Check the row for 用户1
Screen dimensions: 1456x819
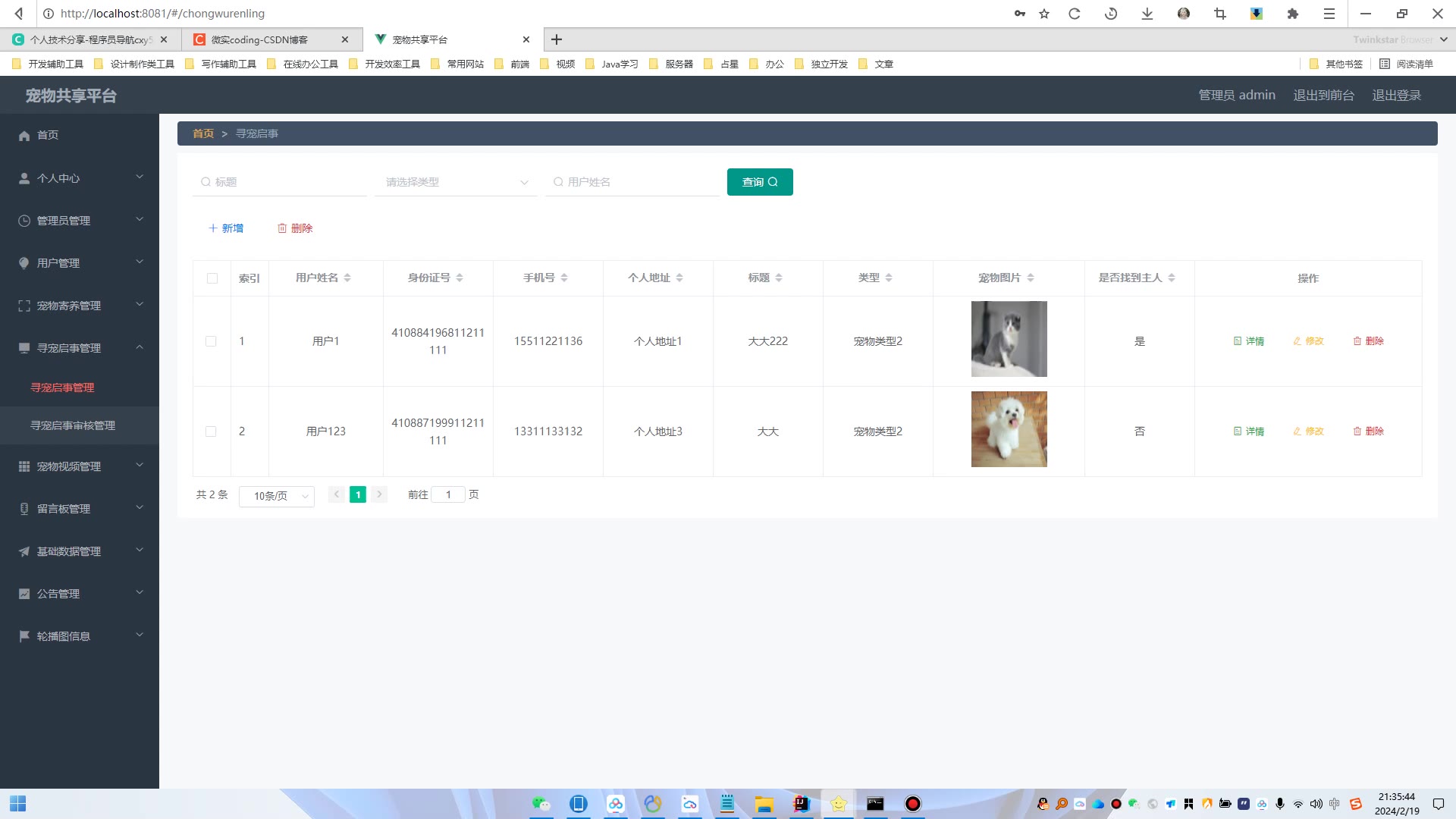pyautogui.click(x=211, y=341)
